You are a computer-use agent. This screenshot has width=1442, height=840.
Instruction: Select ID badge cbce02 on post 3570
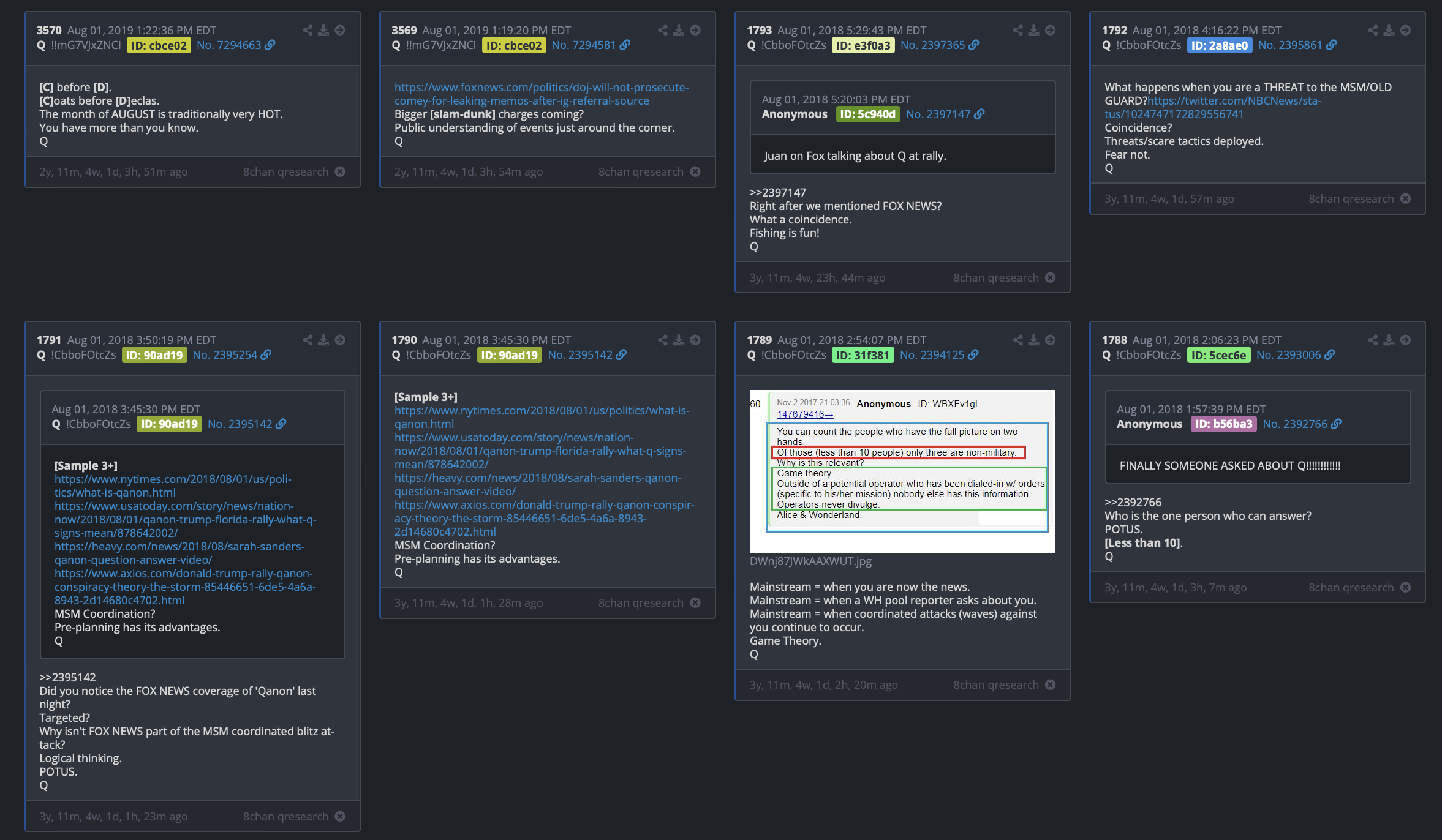159,45
